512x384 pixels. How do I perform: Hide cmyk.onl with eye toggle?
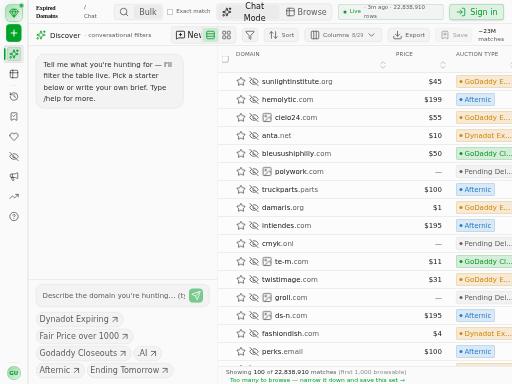click(x=254, y=244)
